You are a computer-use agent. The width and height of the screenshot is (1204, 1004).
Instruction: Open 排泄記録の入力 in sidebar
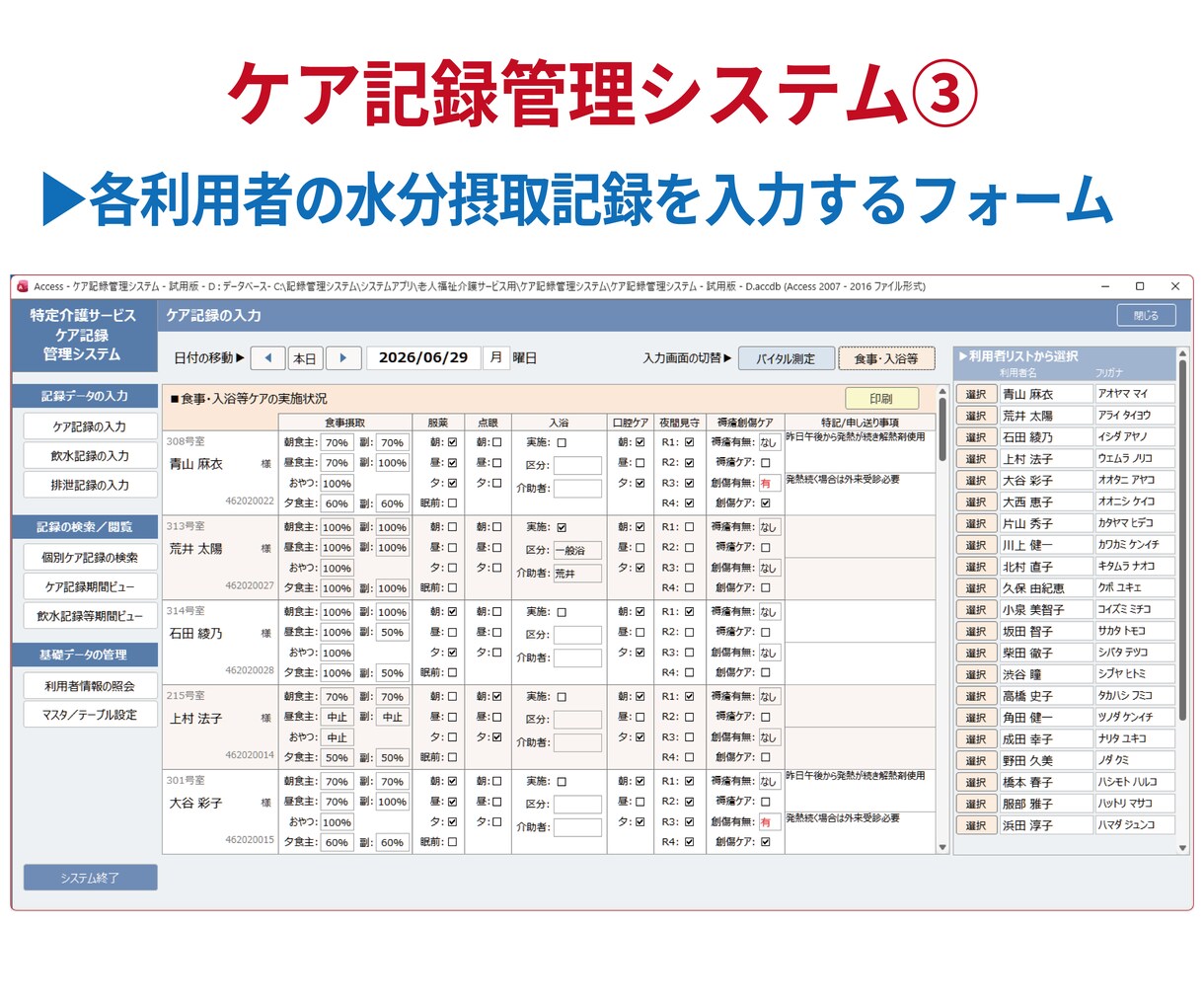[x=90, y=485]
